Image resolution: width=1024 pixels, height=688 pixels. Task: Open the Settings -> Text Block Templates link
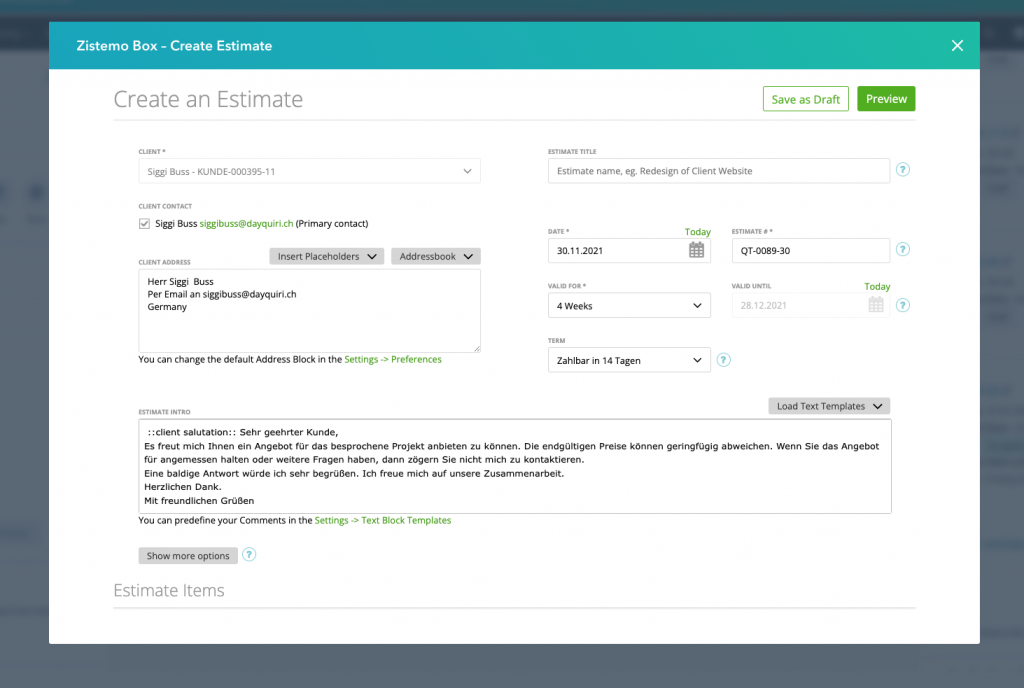383,520
